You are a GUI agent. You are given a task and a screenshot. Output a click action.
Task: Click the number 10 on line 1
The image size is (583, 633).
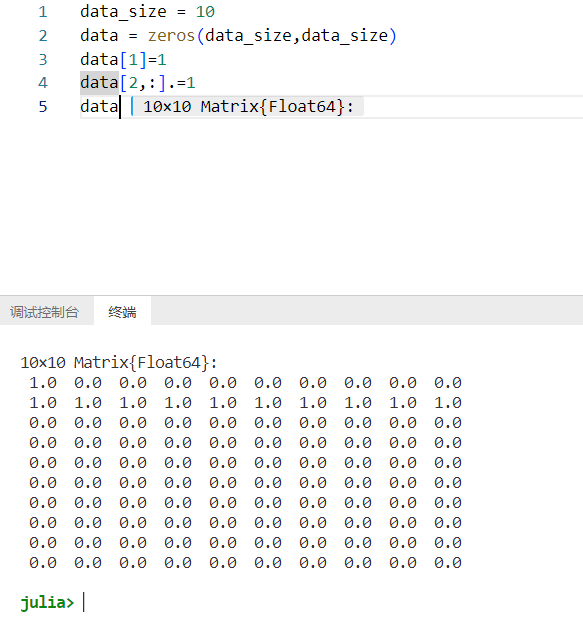pos(205,12)
